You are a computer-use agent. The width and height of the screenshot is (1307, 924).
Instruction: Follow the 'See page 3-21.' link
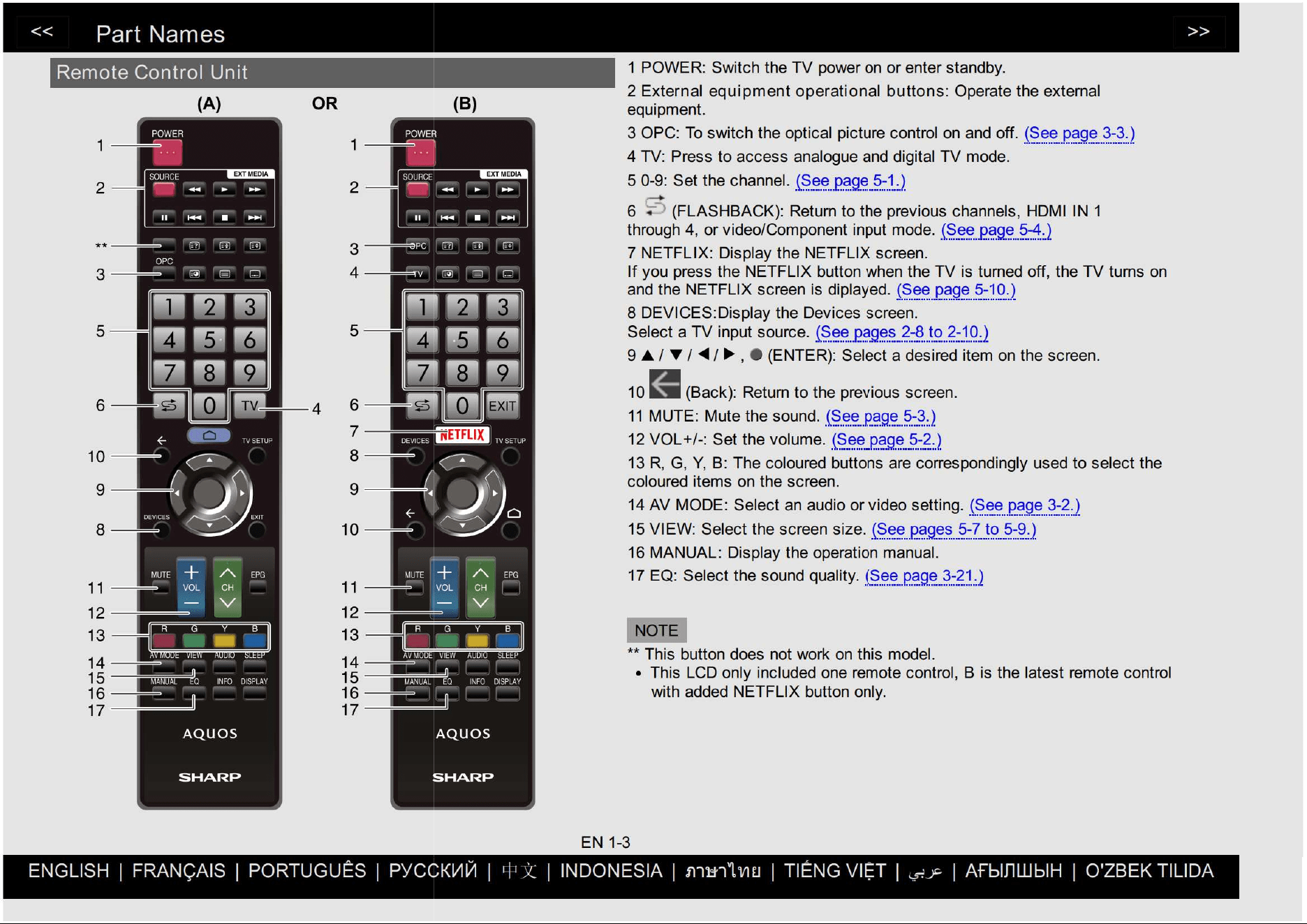point(924,576)
